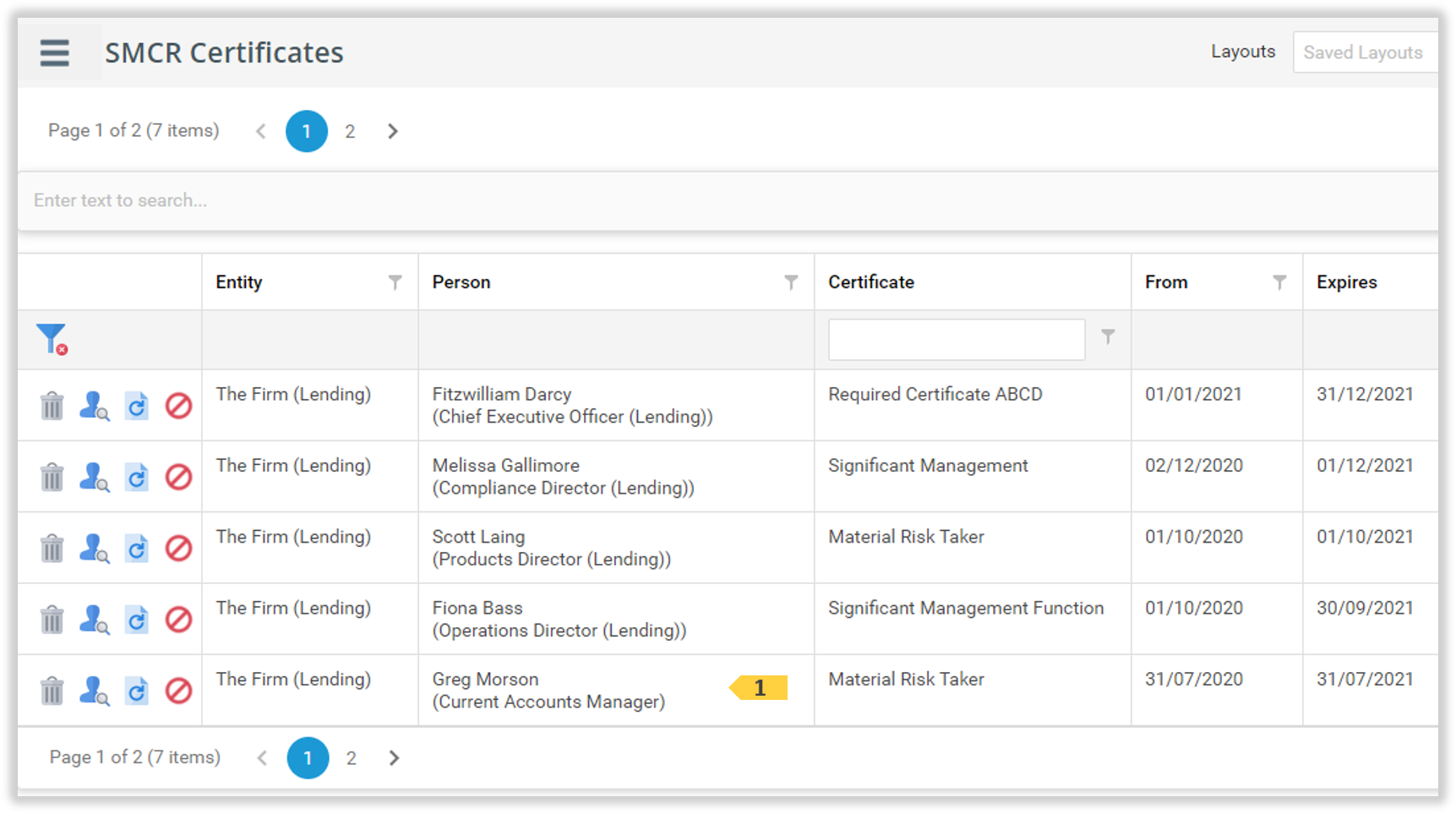Select the '31/12/2021' expiry date
The height and width of the screenshot is (814, 1456).
[x=1365, y=394]
